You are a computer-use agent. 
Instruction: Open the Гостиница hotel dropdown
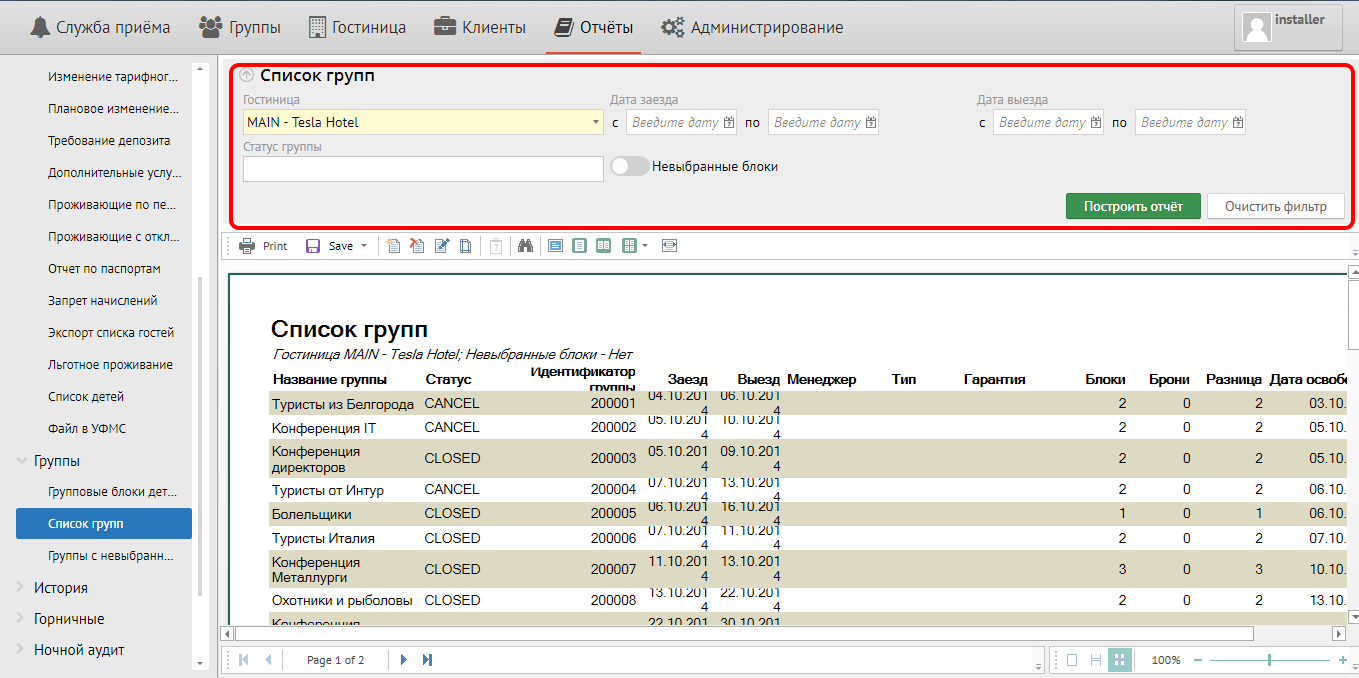click(596, 123)
